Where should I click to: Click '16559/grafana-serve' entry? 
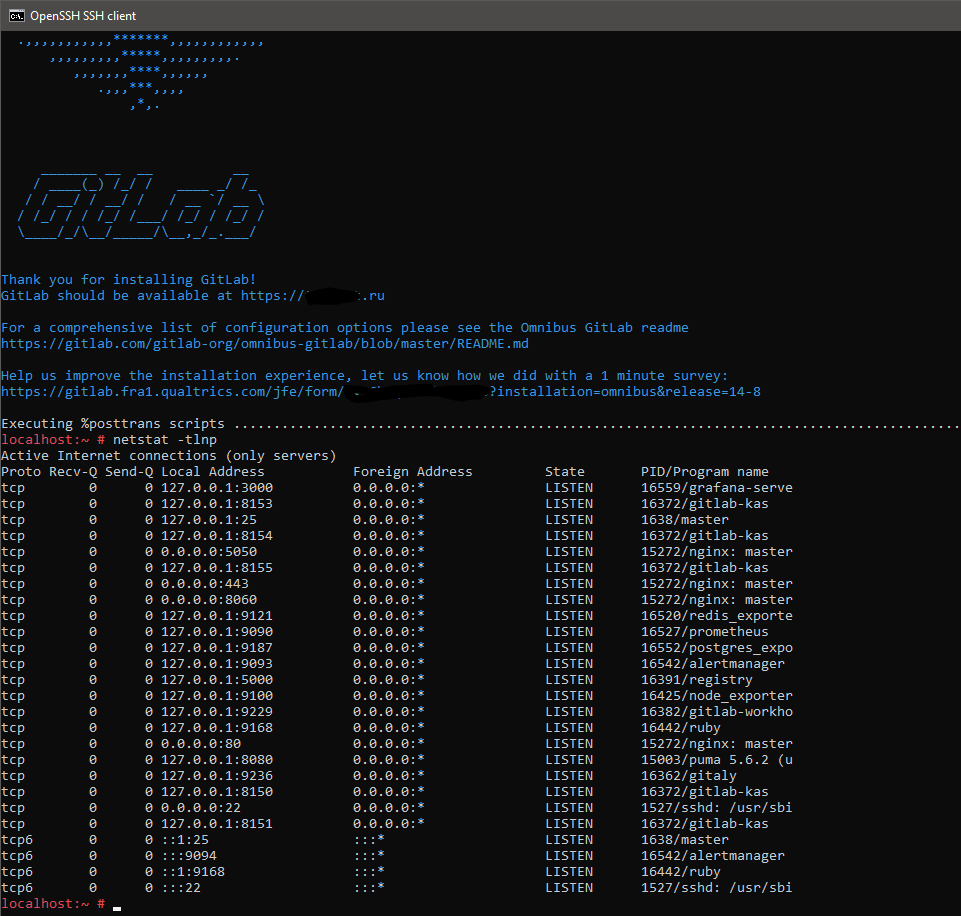tap(716, 488)
